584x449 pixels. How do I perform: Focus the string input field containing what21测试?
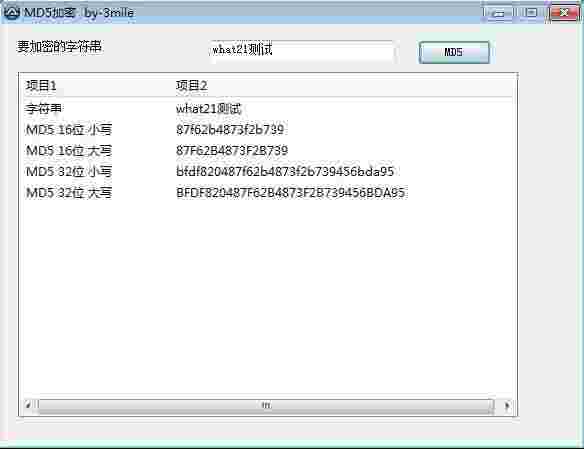302,50
